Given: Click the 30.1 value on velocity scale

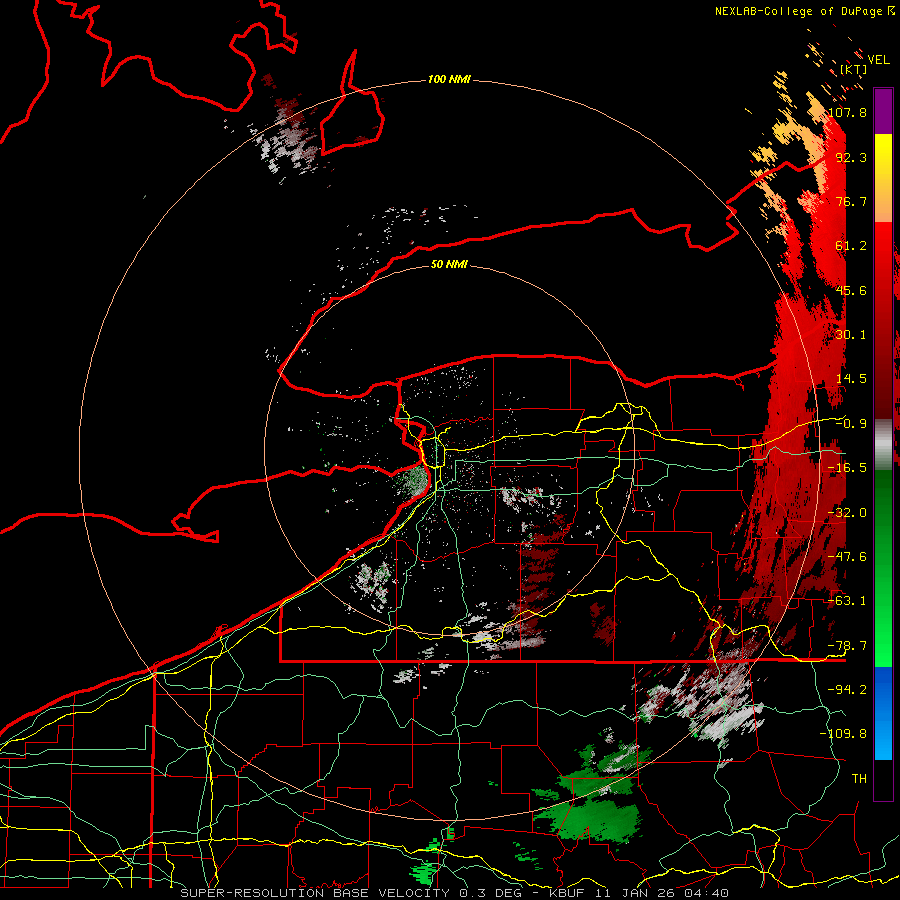Looking at the screenshot, I should click(x=851, y=335).
